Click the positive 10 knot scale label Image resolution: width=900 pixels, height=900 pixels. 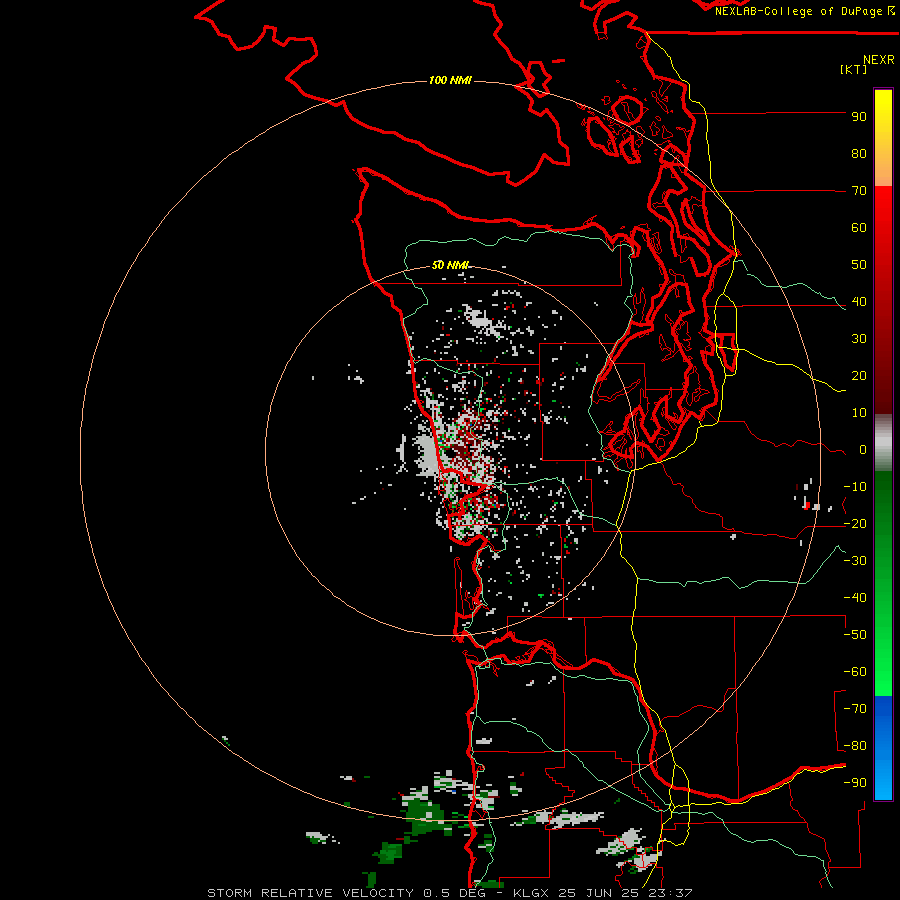tap(859, 413)
